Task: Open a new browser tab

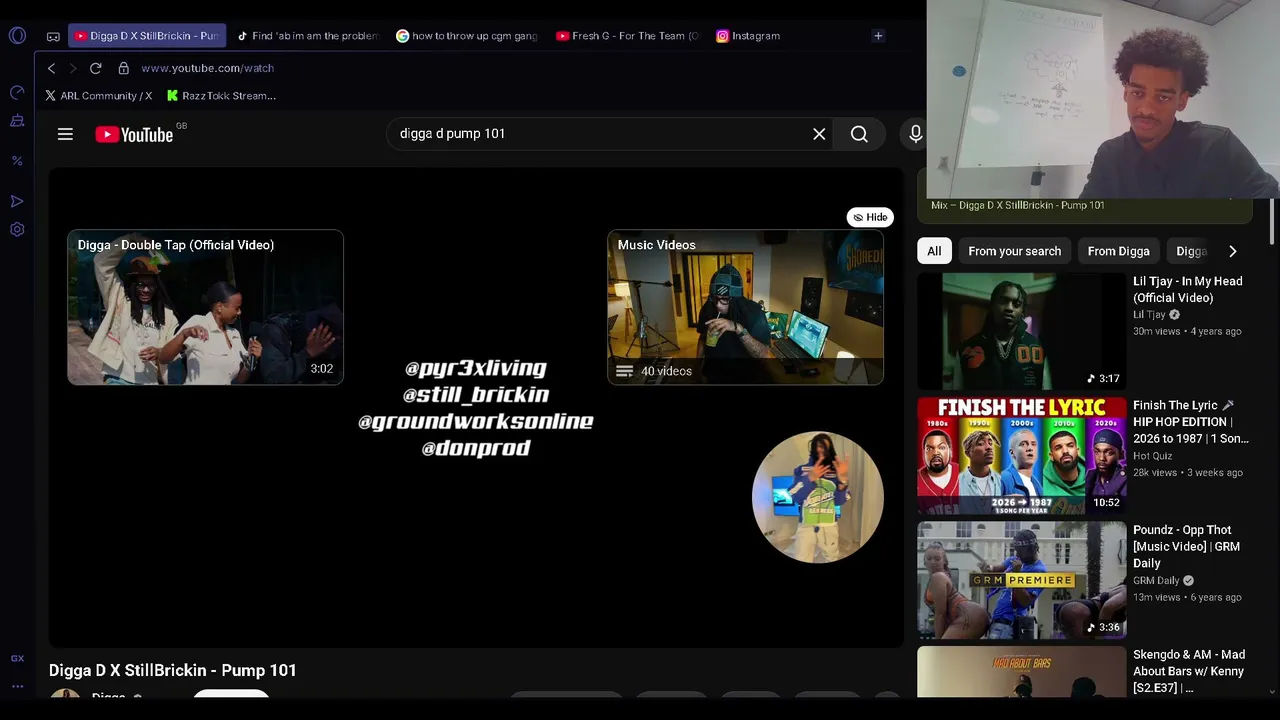Action: click(x=878, y=36)
